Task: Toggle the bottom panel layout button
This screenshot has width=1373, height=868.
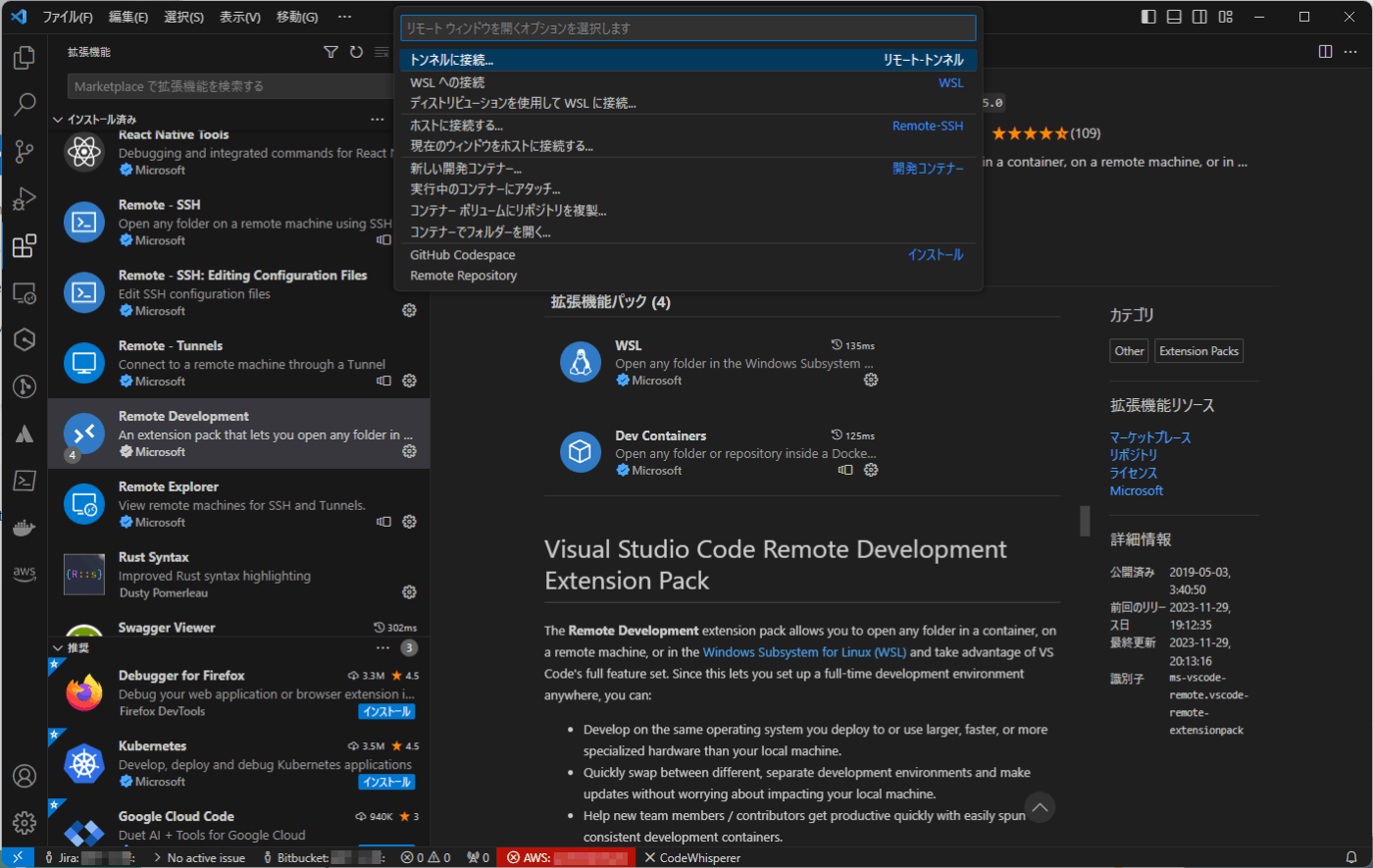Action: point(1174,17)
